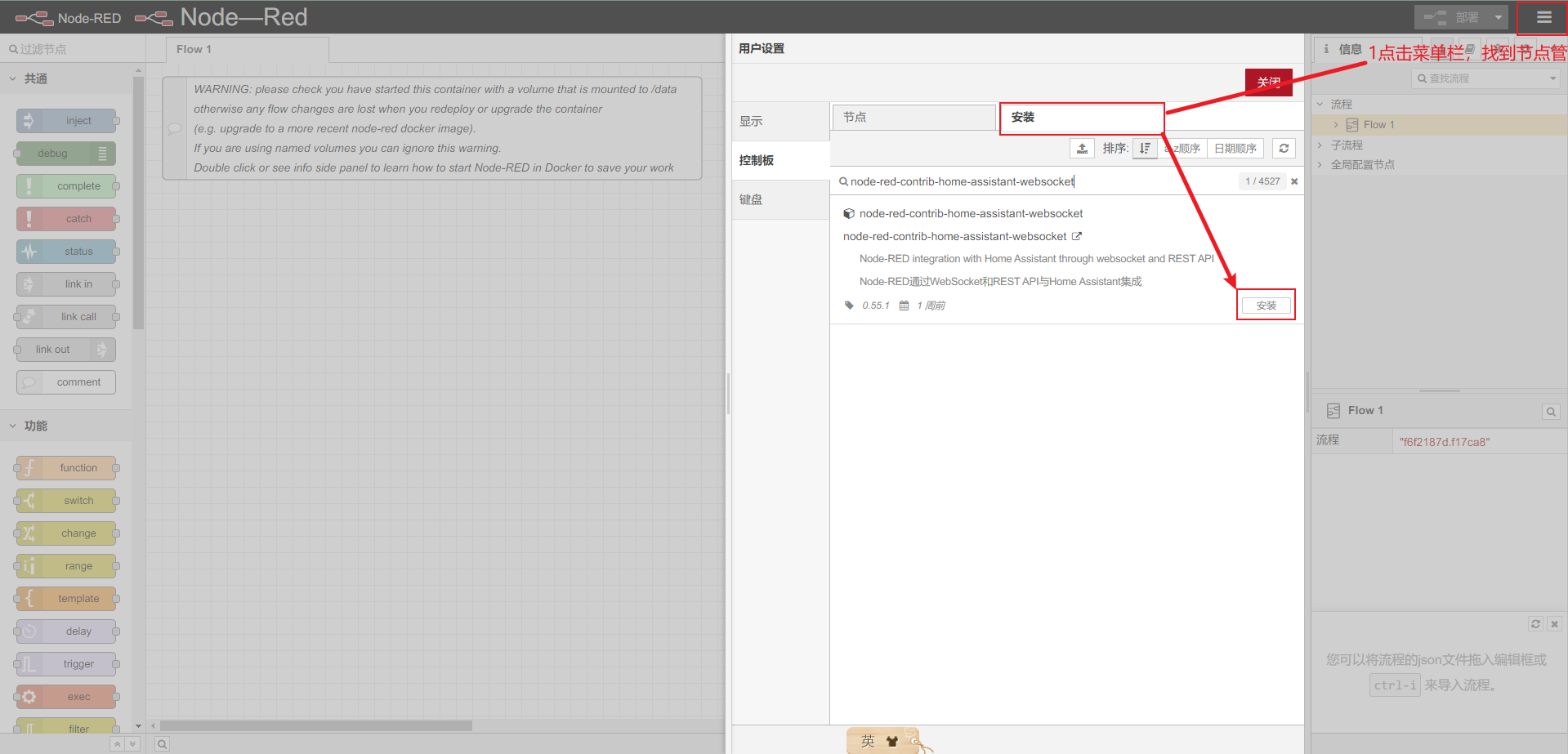Switch to the Flow 1 workspace tab
Viewport: 1568px width, 754px height.
(247, 49)
